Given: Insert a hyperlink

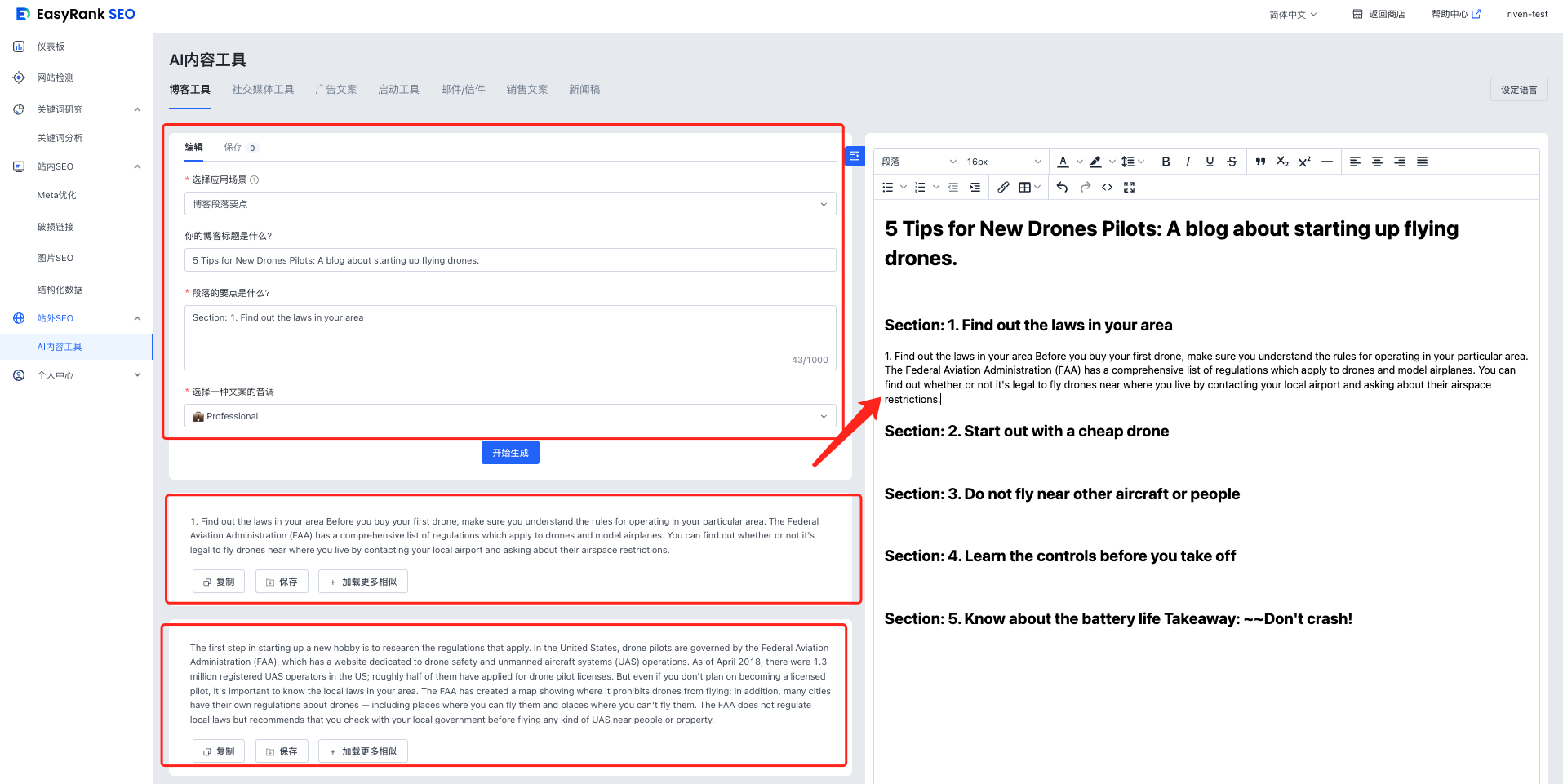Looking at the screenshot, I should tap(1003, 187).
